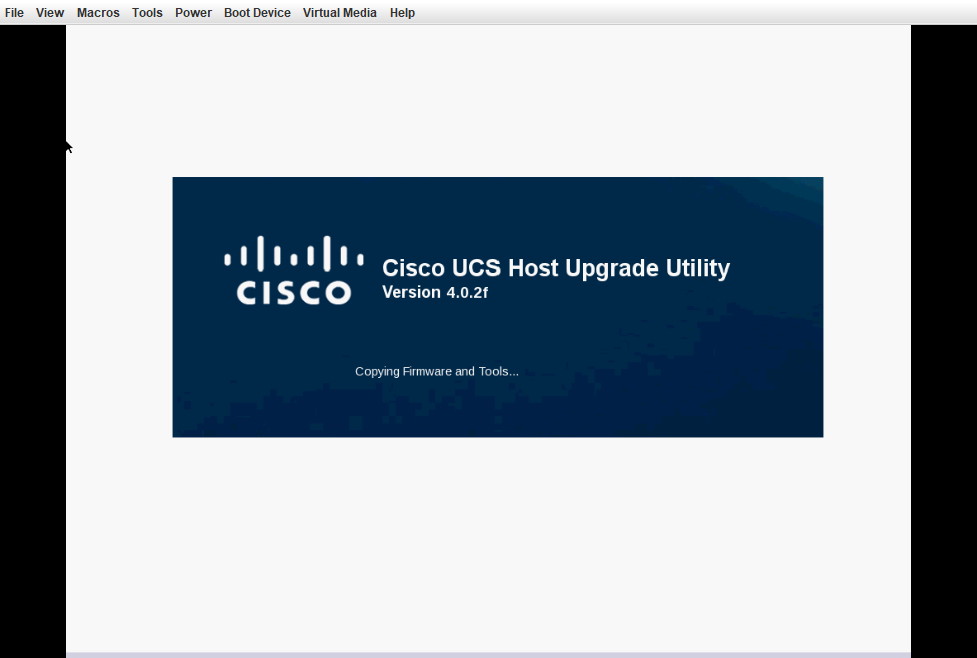Open the Boot Device menu
This screenshot has height=658, width=977.
pos(257,12)
